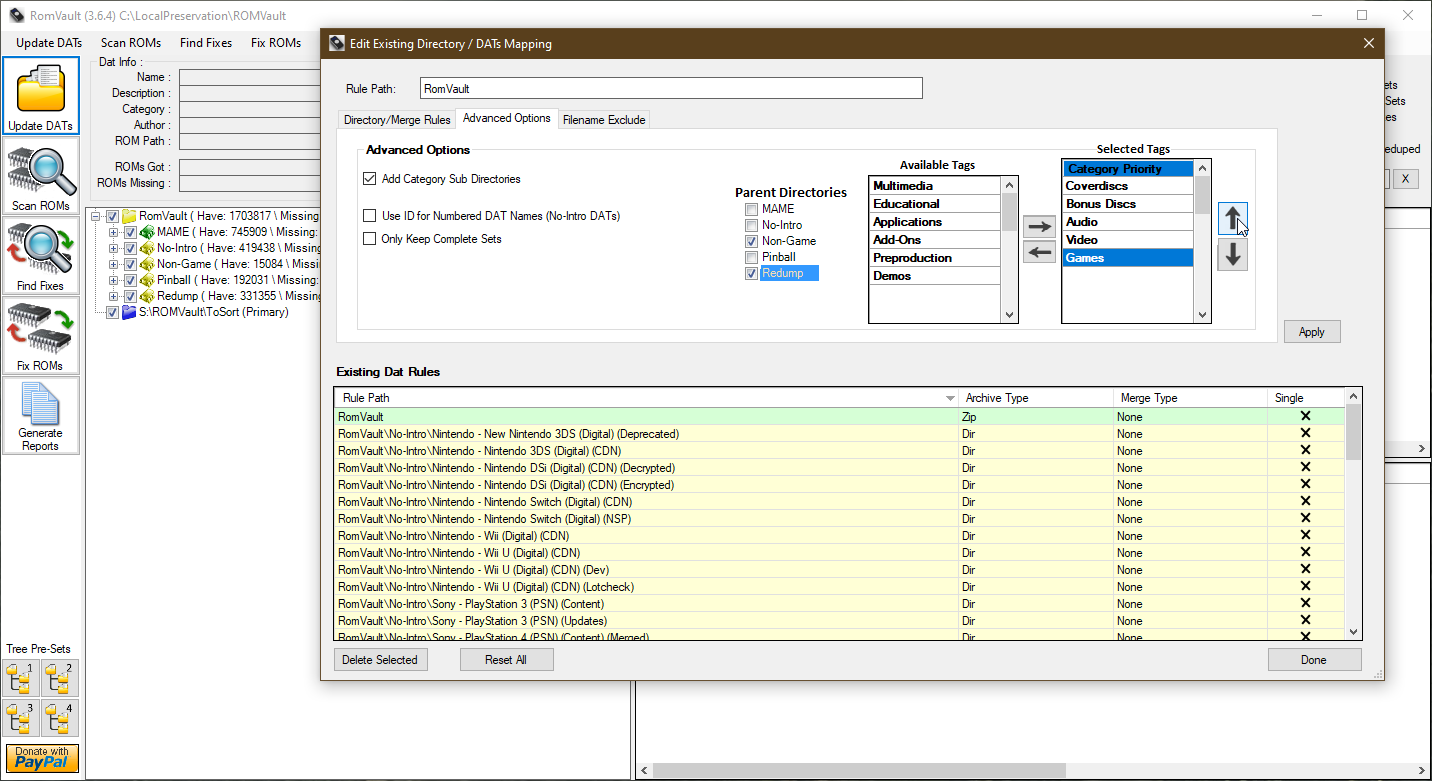The image size is (1432, 781).
Task: Select Bonus Discs in Selected Tags
Action: click(1128, 204)
